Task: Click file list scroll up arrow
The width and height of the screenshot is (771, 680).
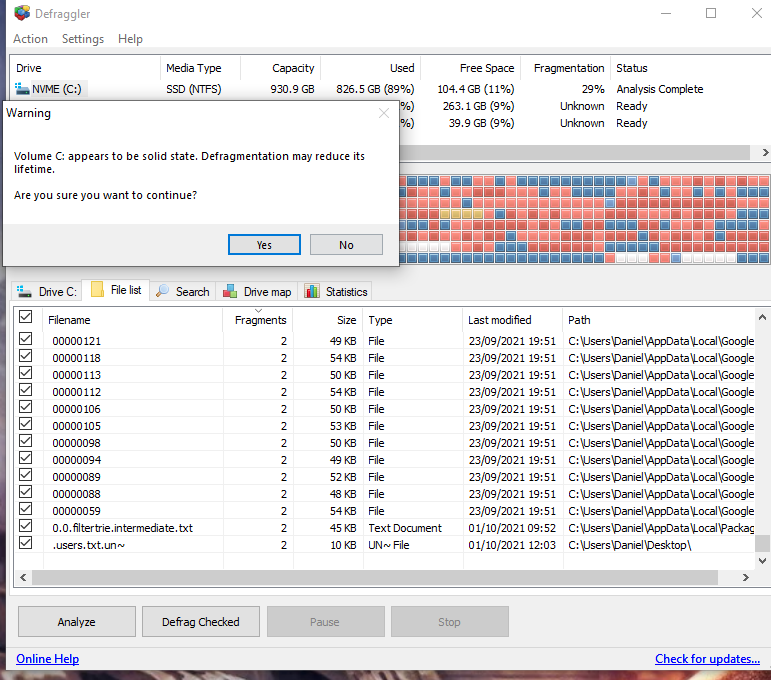Action: (x=762, y=318)
